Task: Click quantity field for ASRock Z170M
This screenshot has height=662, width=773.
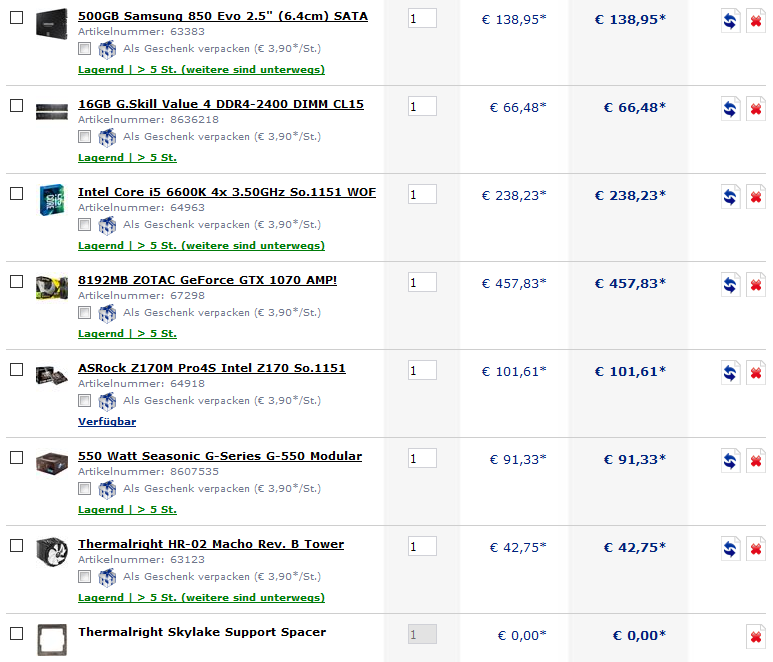Action: coord(422,370)
